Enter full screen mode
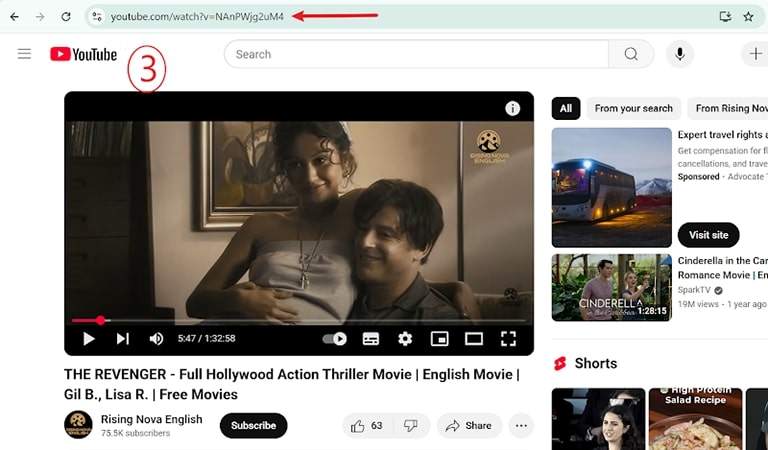This screenshot has height=450, width=768. coord(508,338)
